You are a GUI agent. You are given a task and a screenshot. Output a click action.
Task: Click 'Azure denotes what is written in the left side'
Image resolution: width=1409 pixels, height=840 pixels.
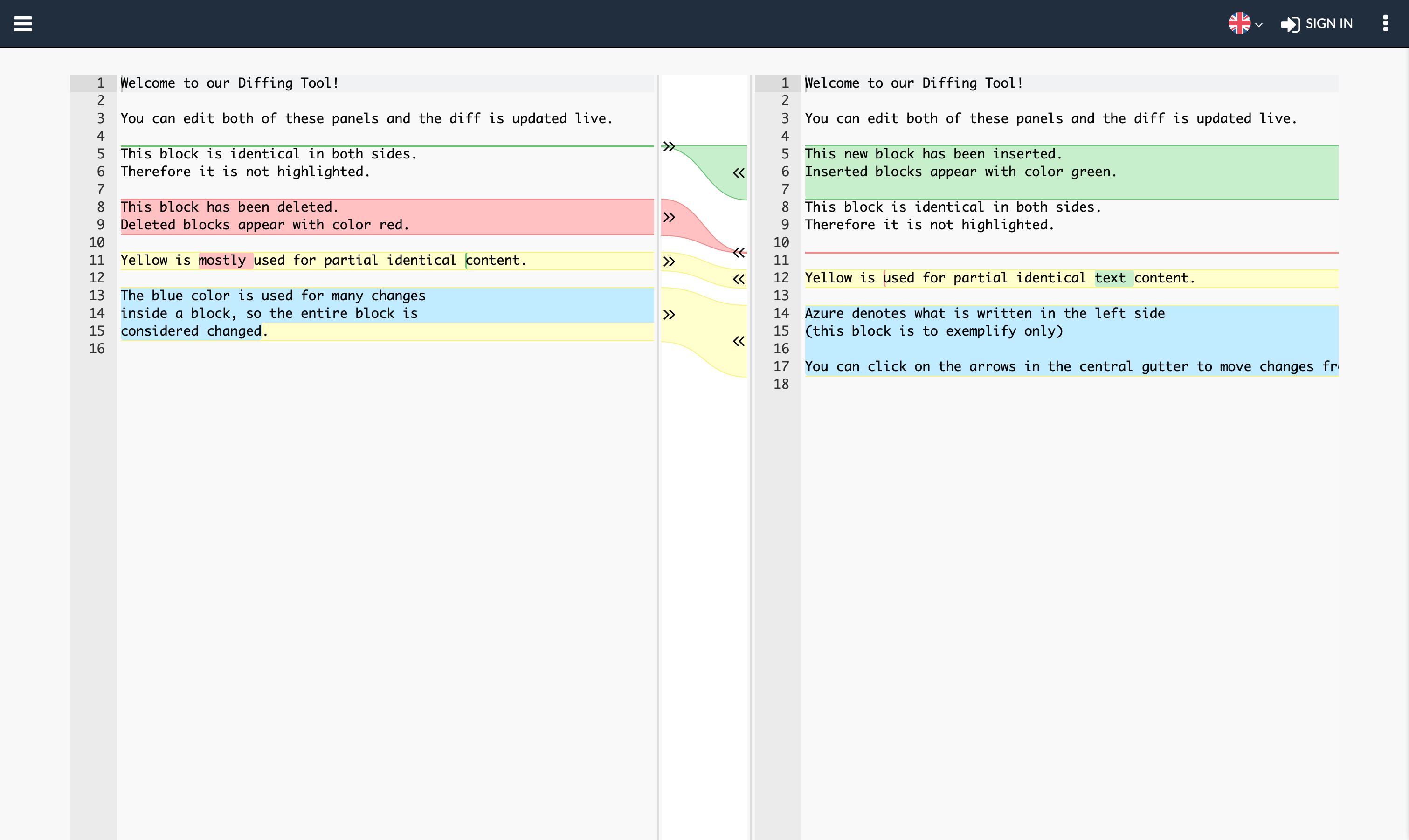(985, 313)
